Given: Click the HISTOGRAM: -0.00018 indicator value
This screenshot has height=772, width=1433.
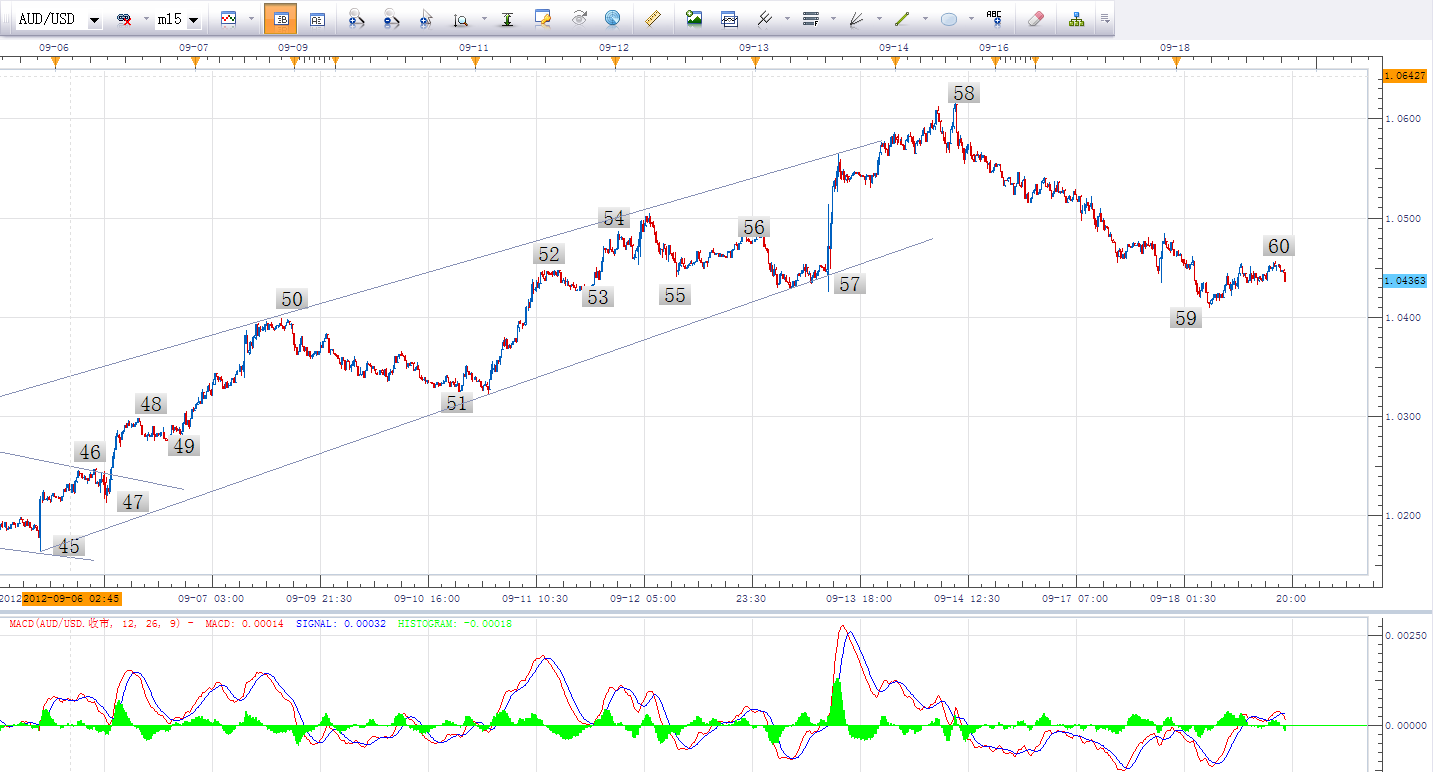Looking at the screenshot, I should [x=455, y=624].
